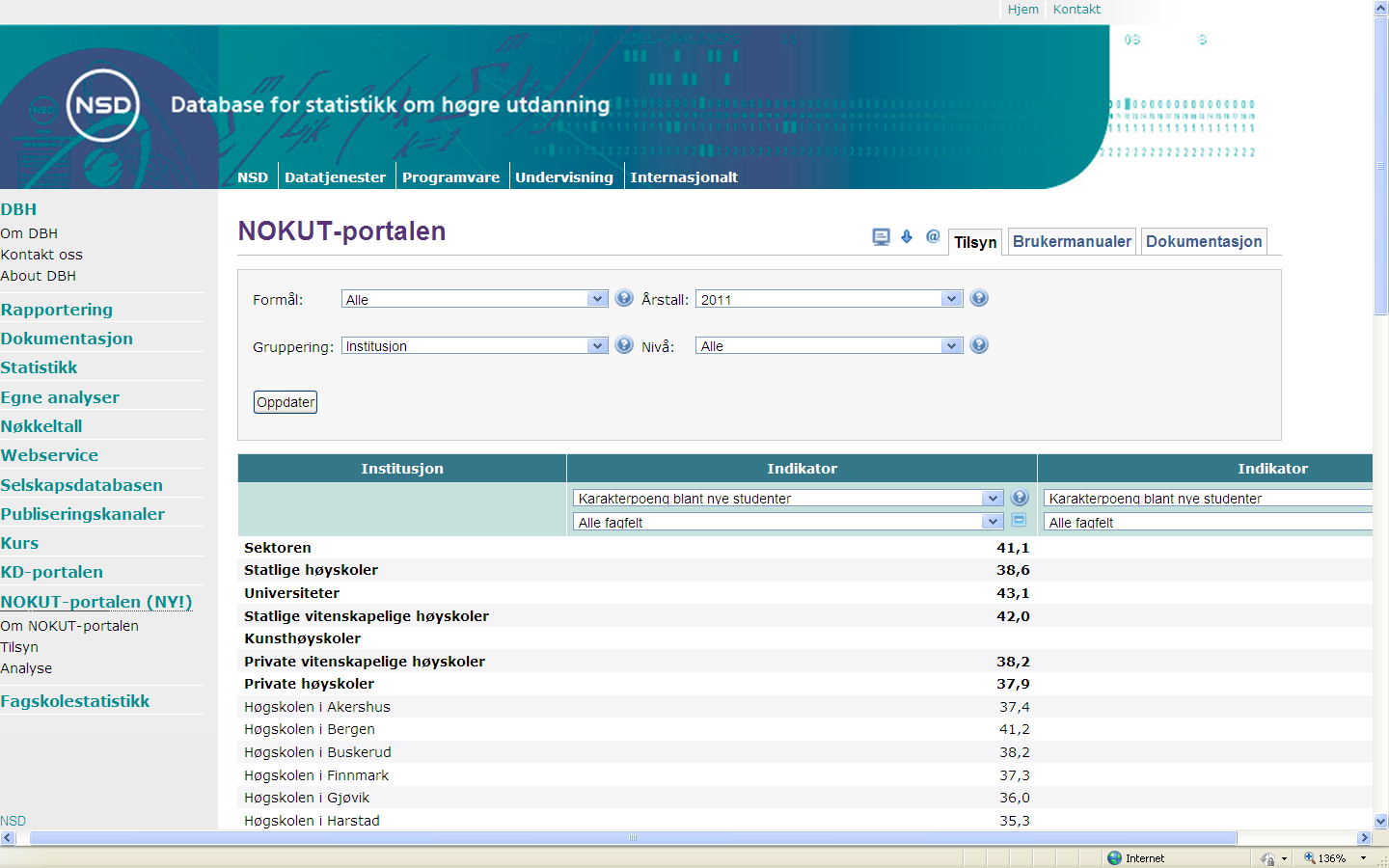The width and height of the screenshot is (1389, 868).
Task: Go to the Kontakt link at top
Action: click(x=1076, y=9)
